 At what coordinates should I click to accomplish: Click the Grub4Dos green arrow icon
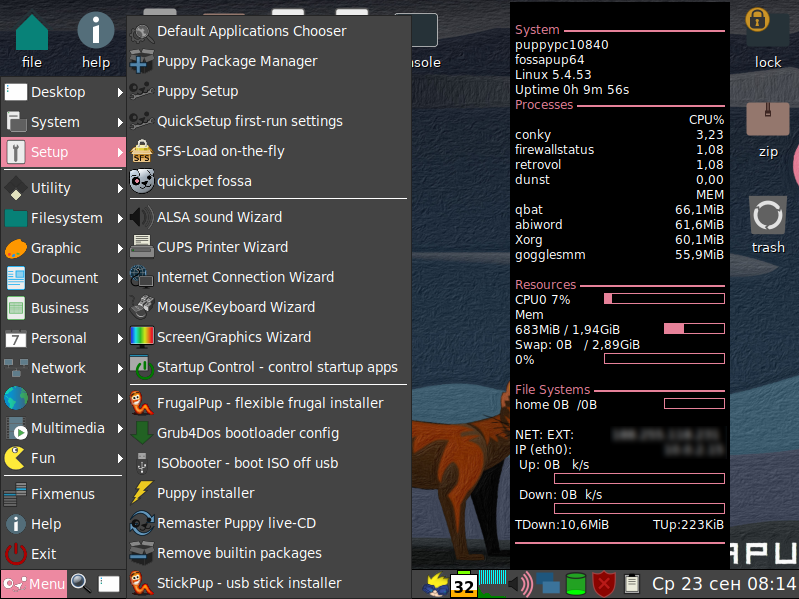tap(142, 433)
